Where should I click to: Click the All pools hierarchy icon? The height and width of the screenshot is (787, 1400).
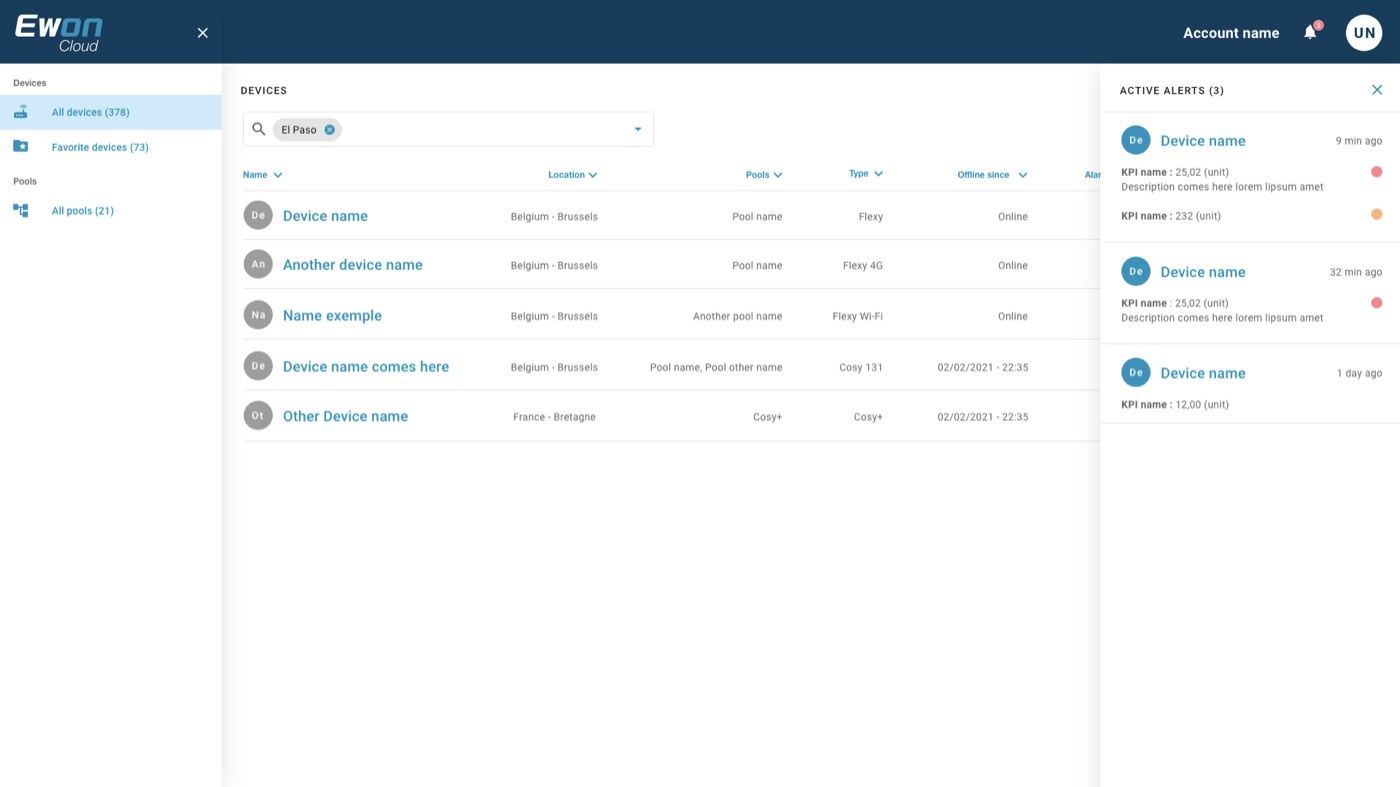[x=20, y=210]
